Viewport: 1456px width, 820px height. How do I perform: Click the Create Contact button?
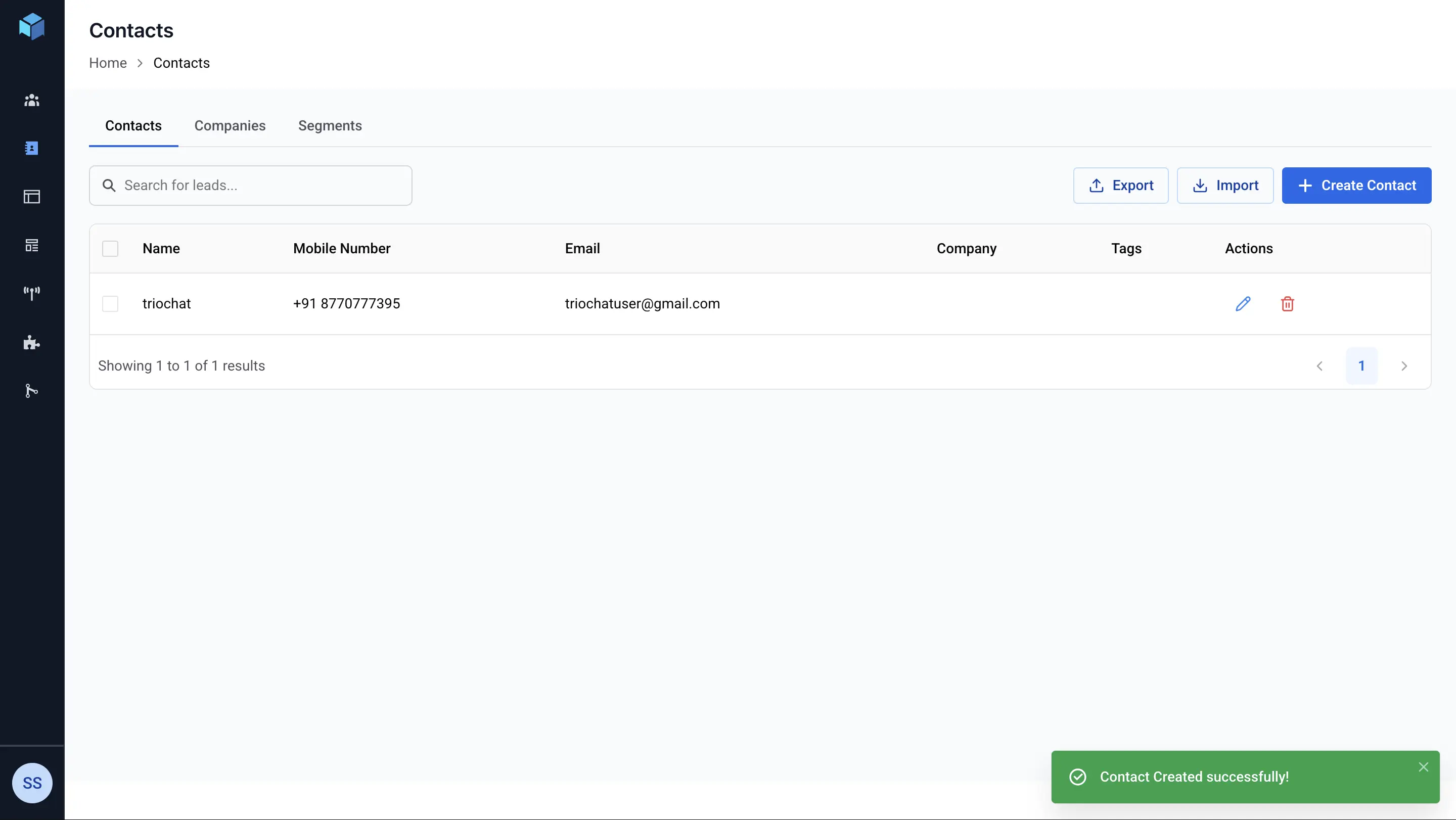click(1356, 186)
